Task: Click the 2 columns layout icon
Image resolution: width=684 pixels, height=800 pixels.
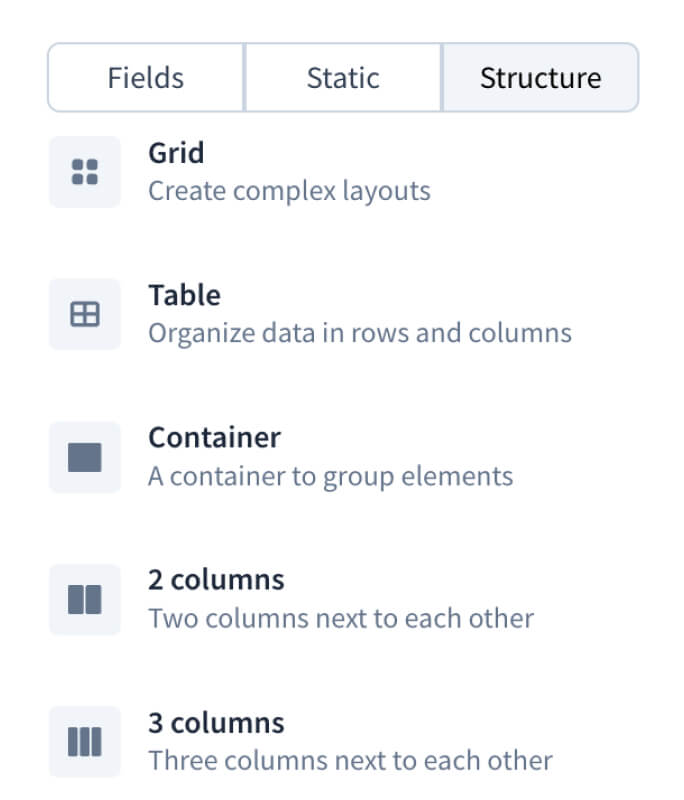Action: pos(85,600)
